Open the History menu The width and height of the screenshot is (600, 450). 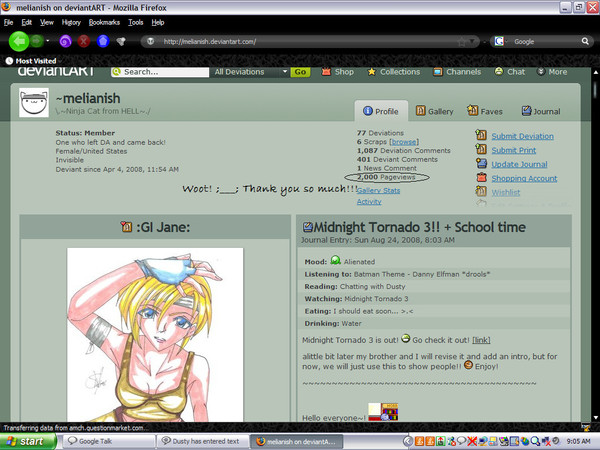click(71, 23)
